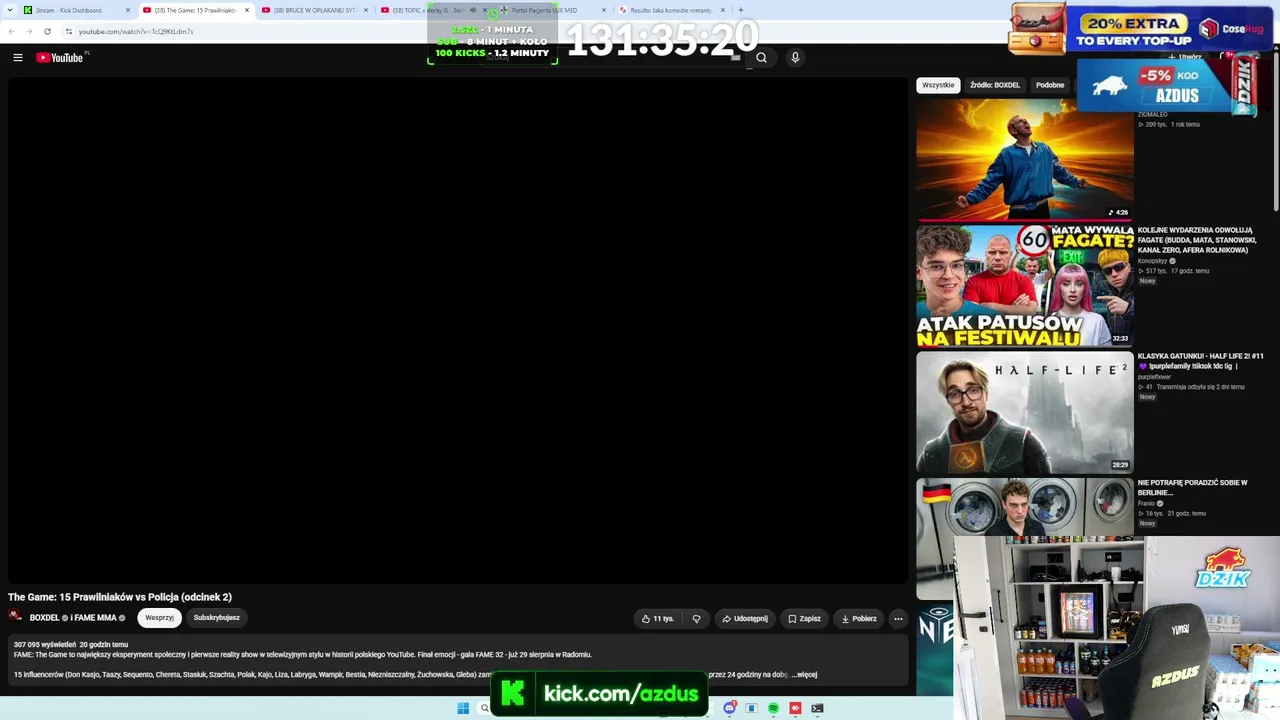Click the video title The Game: 15 Prawilniaków
This screenshot has height=720, width=1280.
(x=120, y=598)
